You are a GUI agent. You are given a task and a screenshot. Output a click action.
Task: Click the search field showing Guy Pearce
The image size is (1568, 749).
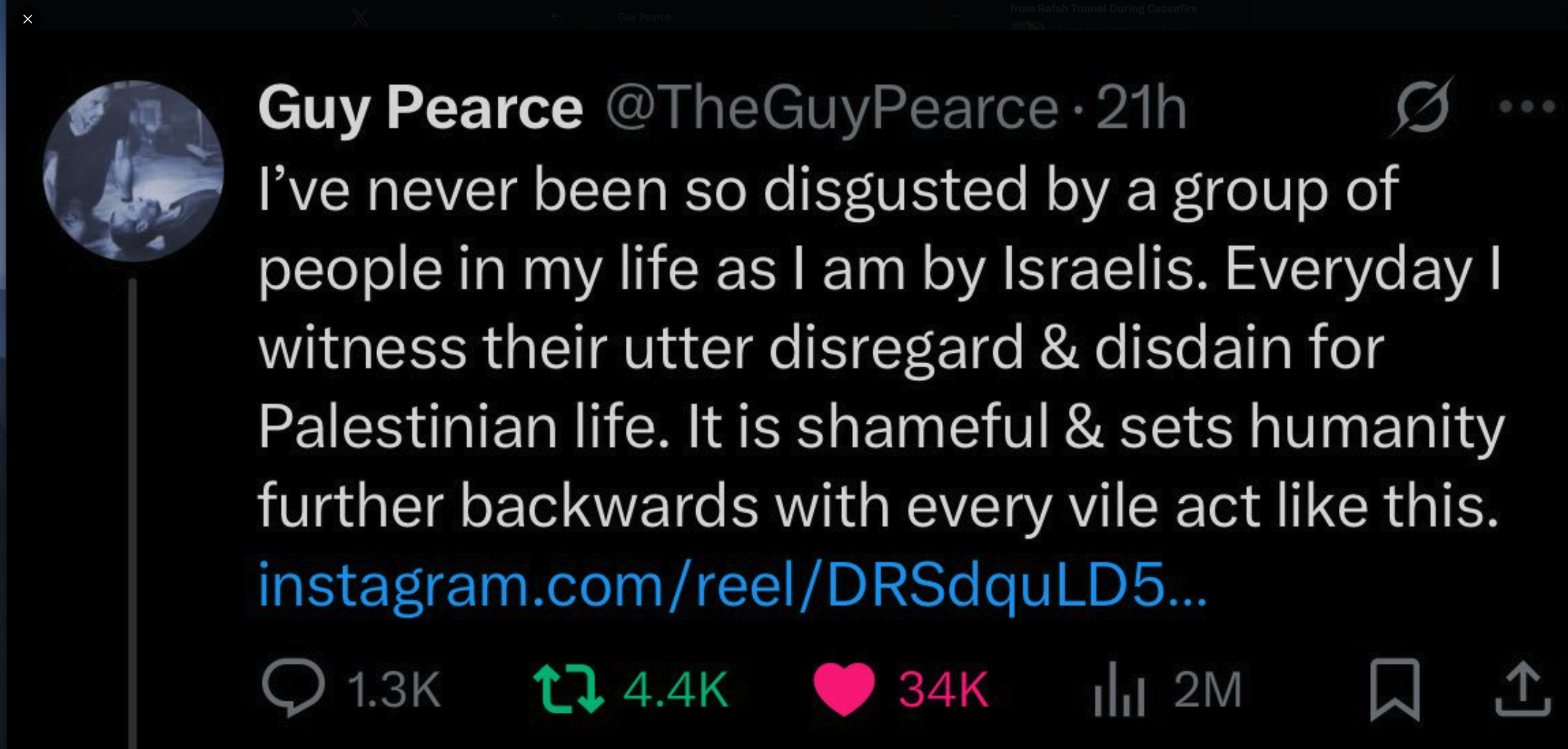point(644,17)
